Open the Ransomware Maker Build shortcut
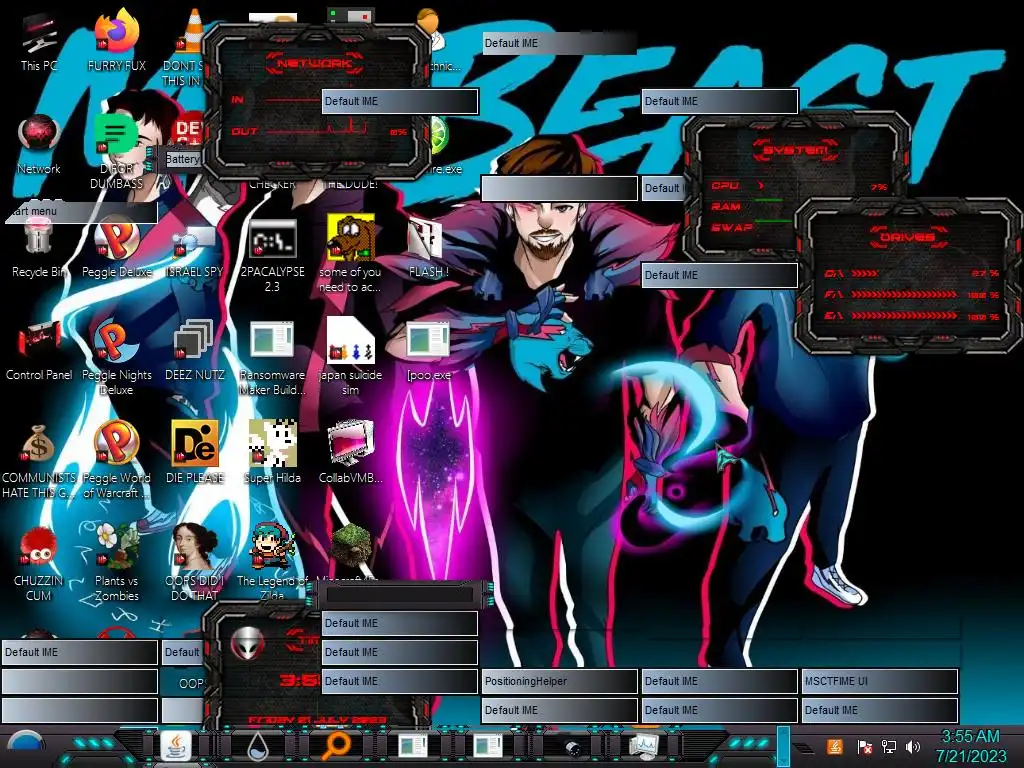Viewport: 1024px width, 768px height. (x=272, y=358)
